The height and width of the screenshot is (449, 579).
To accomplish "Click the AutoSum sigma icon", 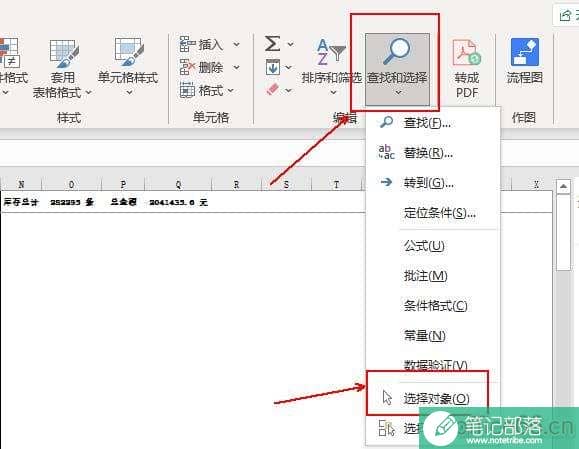I will coord(273,44).
